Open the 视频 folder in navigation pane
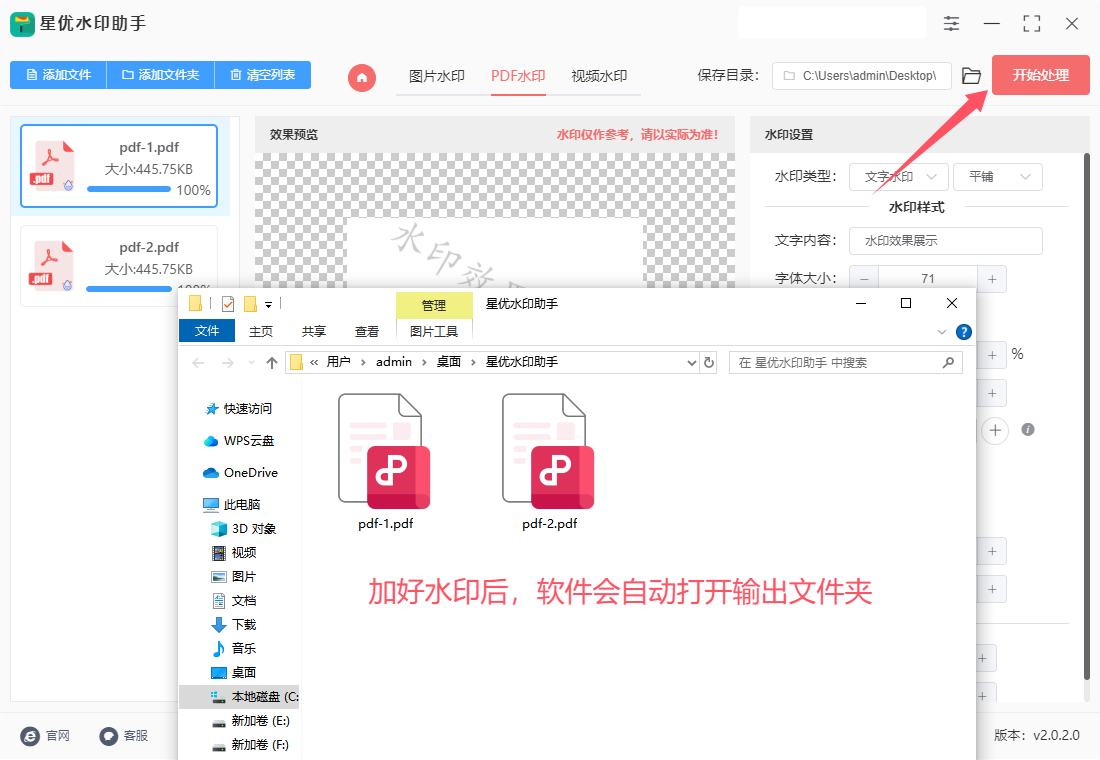Screen dimensions: 1100x760 (234, 552)
